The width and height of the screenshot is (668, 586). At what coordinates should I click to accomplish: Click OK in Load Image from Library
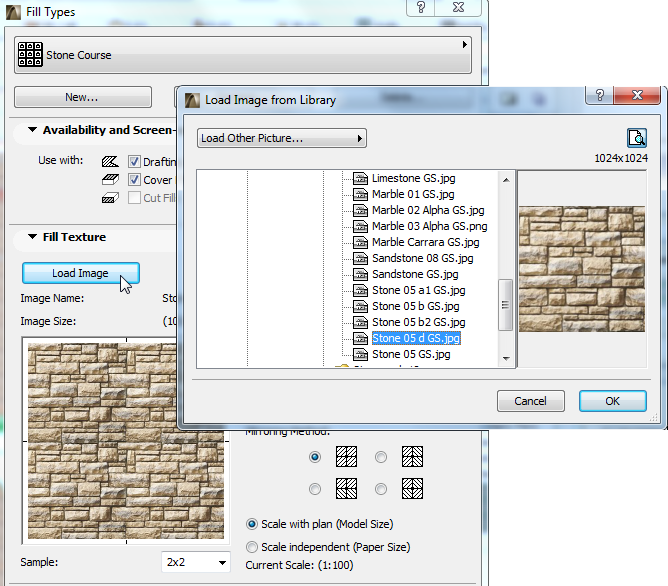point(613,401)
